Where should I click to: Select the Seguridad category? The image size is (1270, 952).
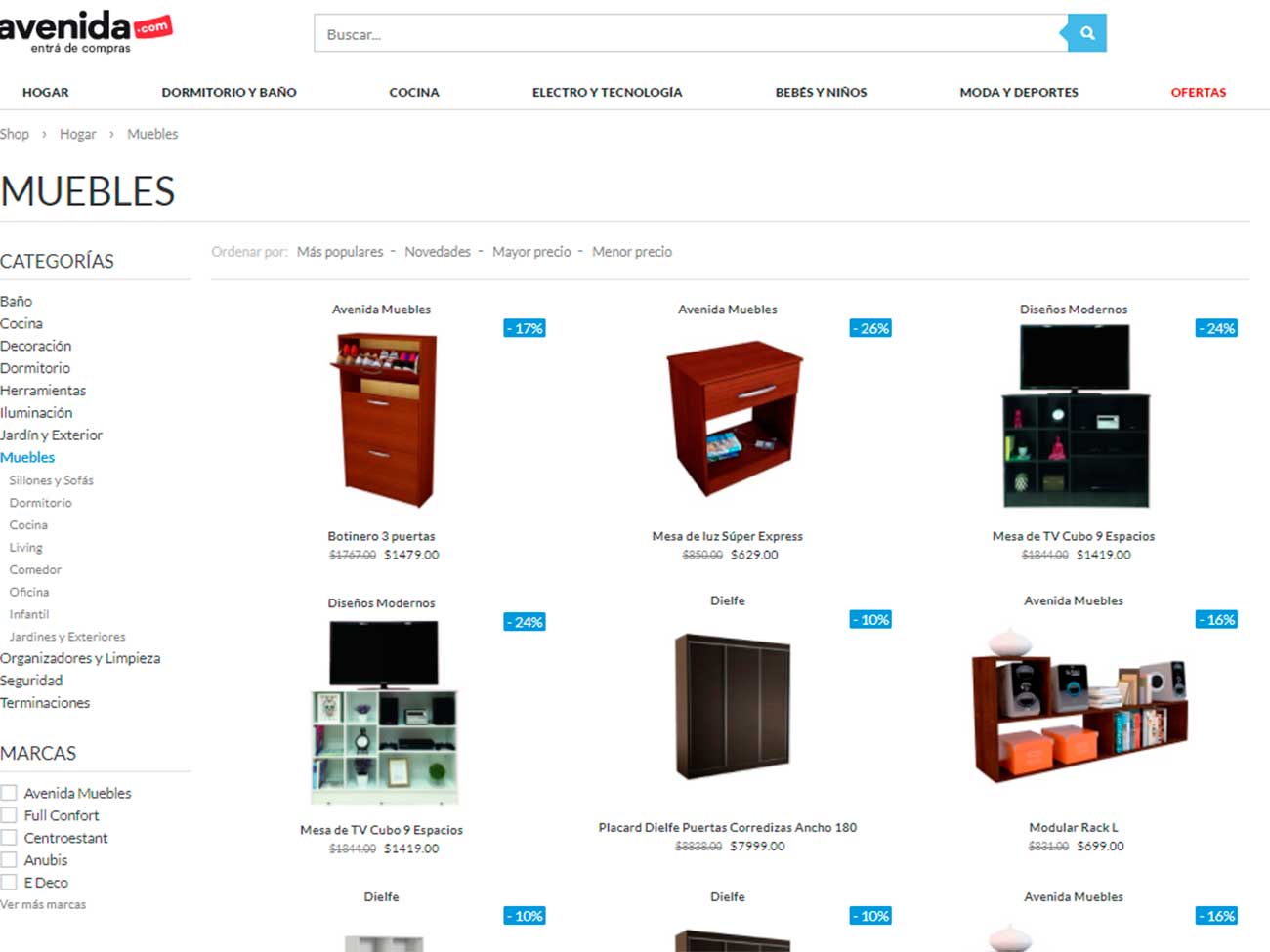(31, 681)
